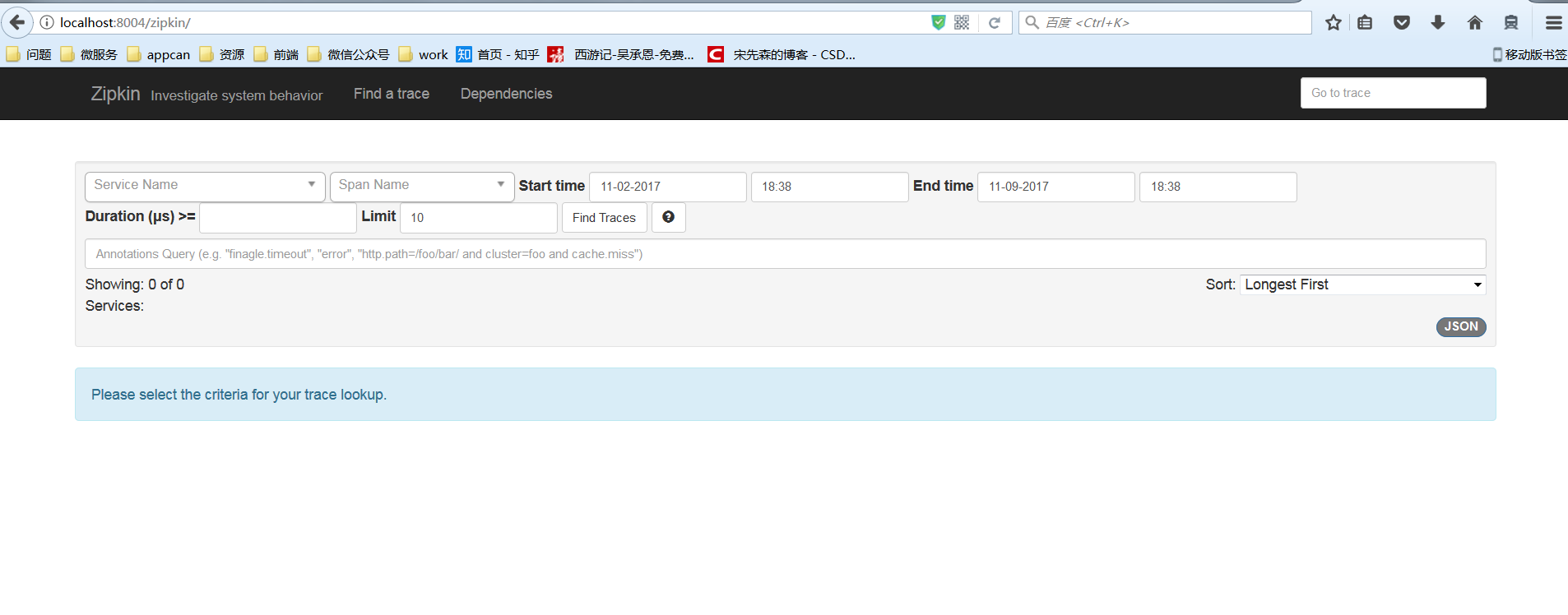1568x615 pixels.
Task: Click the browser back arrow button
Action: 16,22
